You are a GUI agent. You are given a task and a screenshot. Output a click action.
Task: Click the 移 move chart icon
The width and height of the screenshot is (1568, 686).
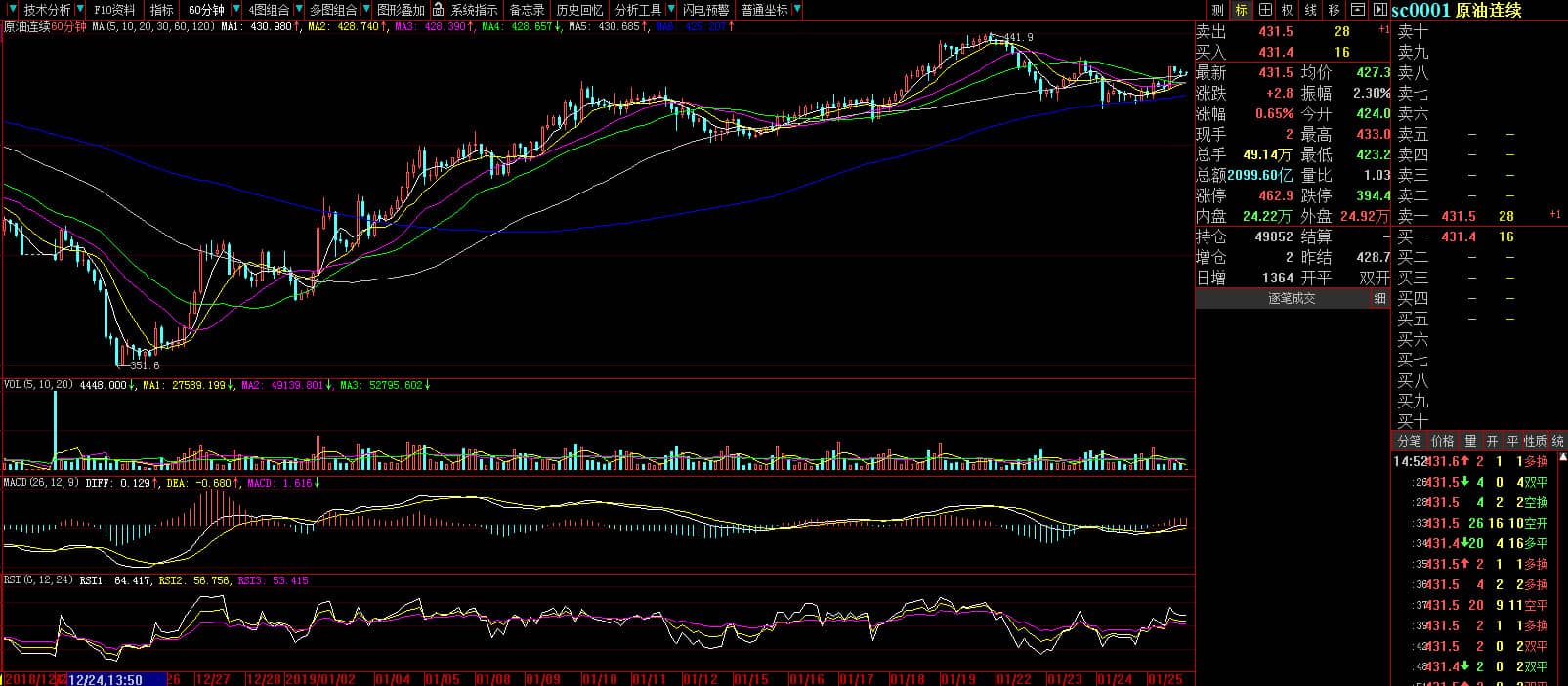coord(1335,10)
